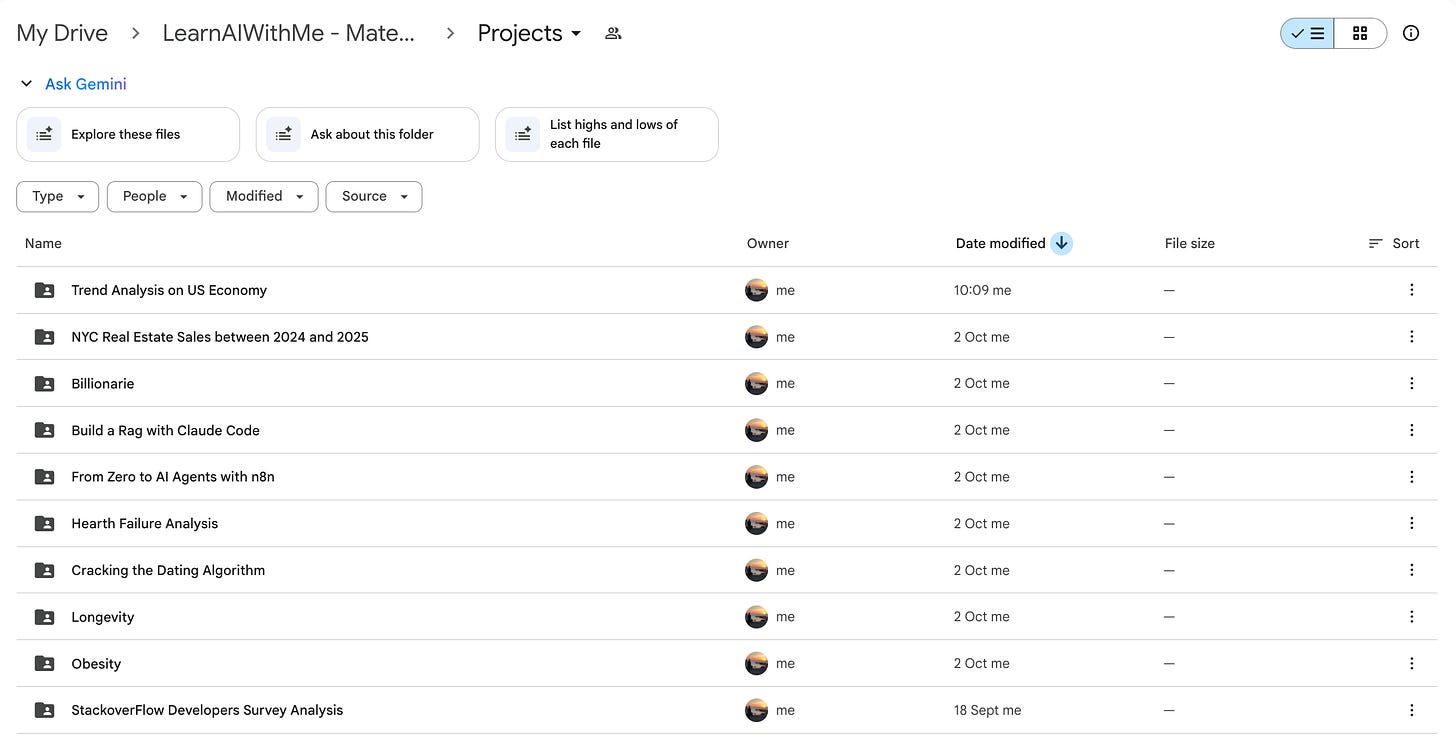
Task: Click the shared folder icon of Trend Analysis row
Action: pyautogui.click(x=45, y=290)
